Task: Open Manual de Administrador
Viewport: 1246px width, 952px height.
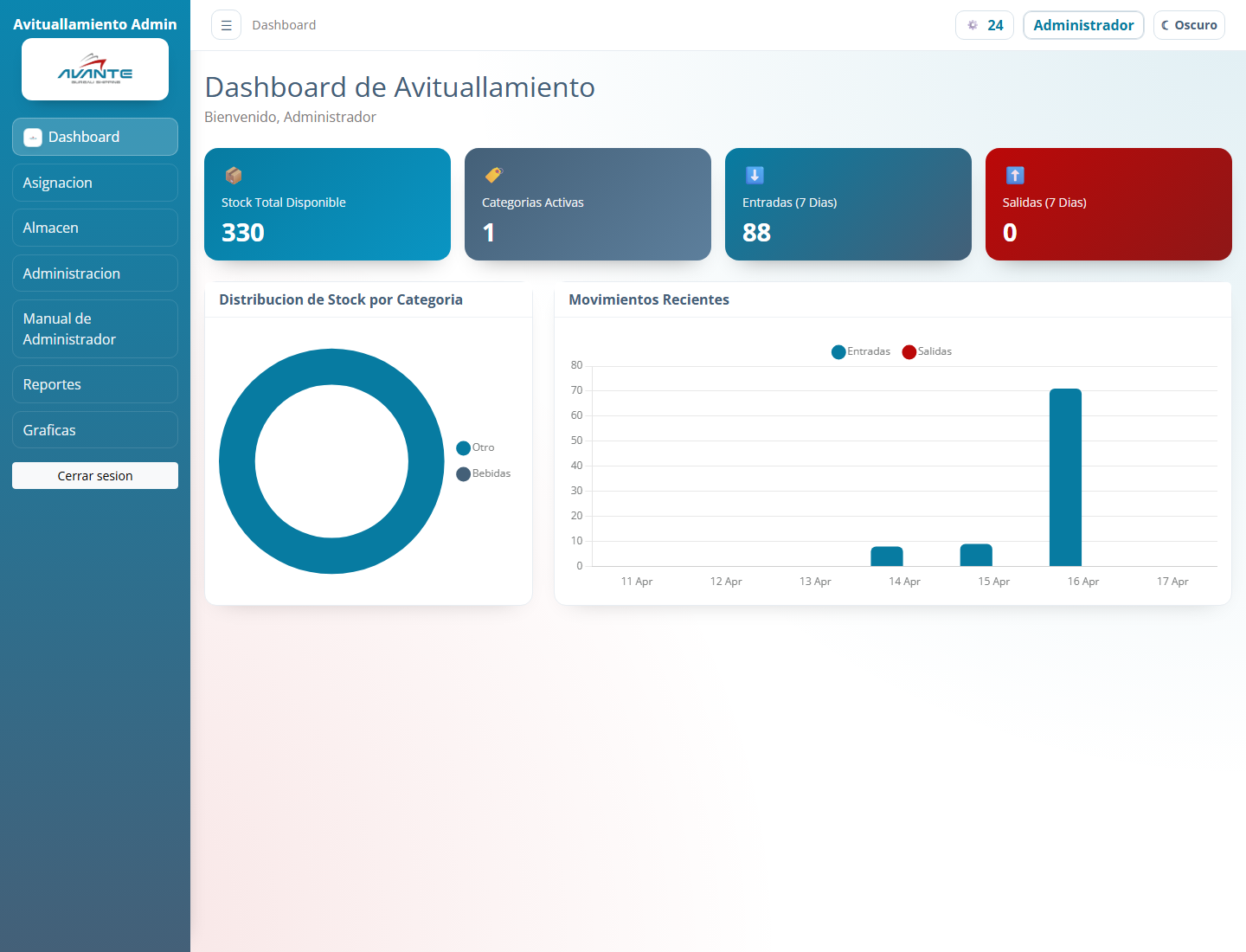Action: pos(95,329)
